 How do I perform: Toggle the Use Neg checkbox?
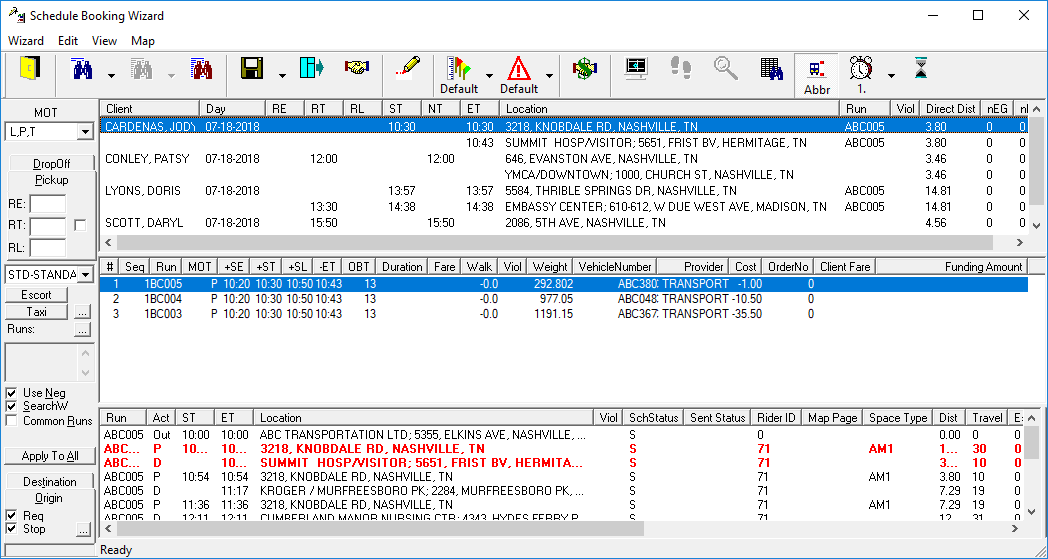click(x=11, y=393)
